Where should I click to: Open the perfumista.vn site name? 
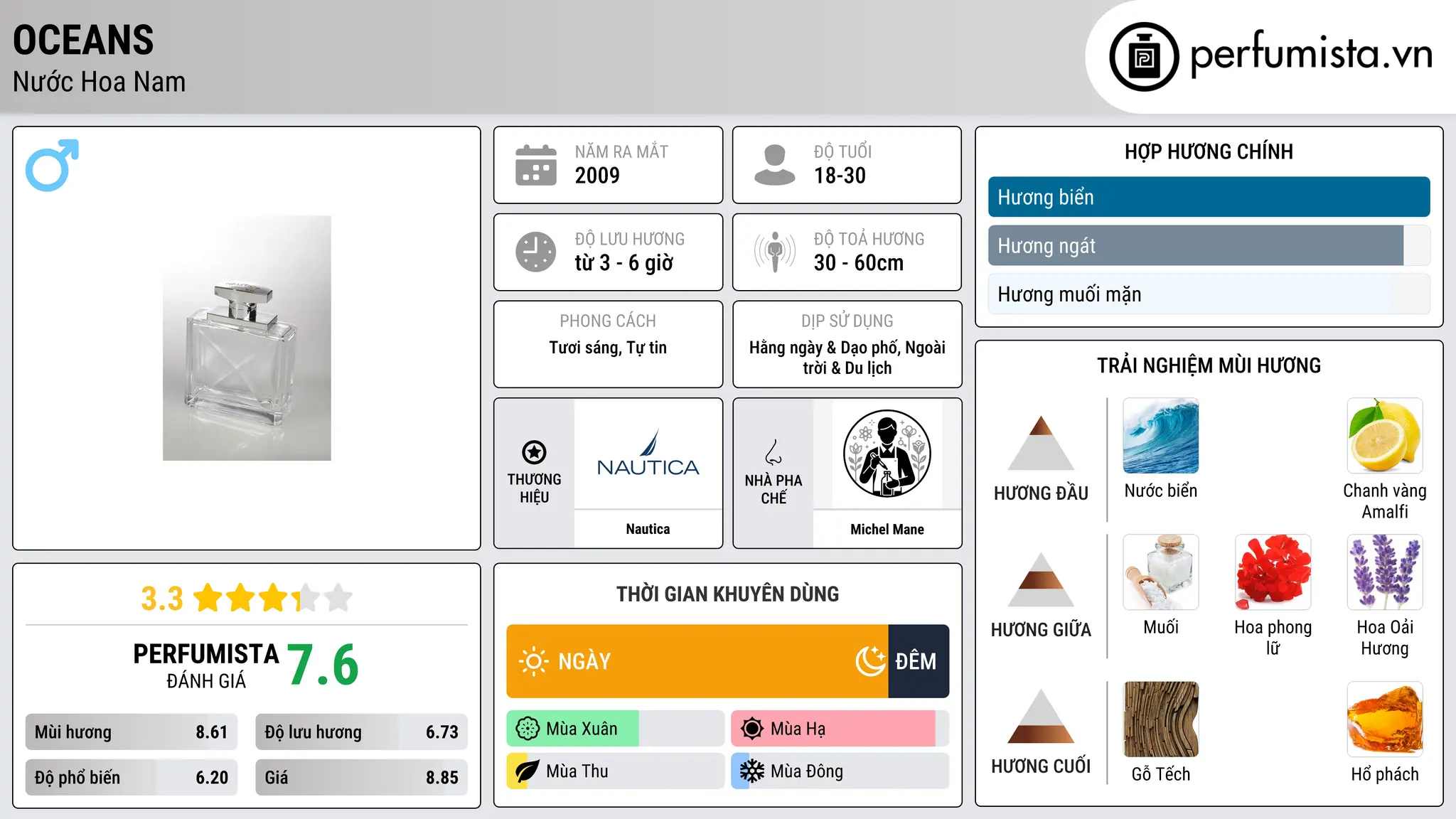(x=1311, y=55)
